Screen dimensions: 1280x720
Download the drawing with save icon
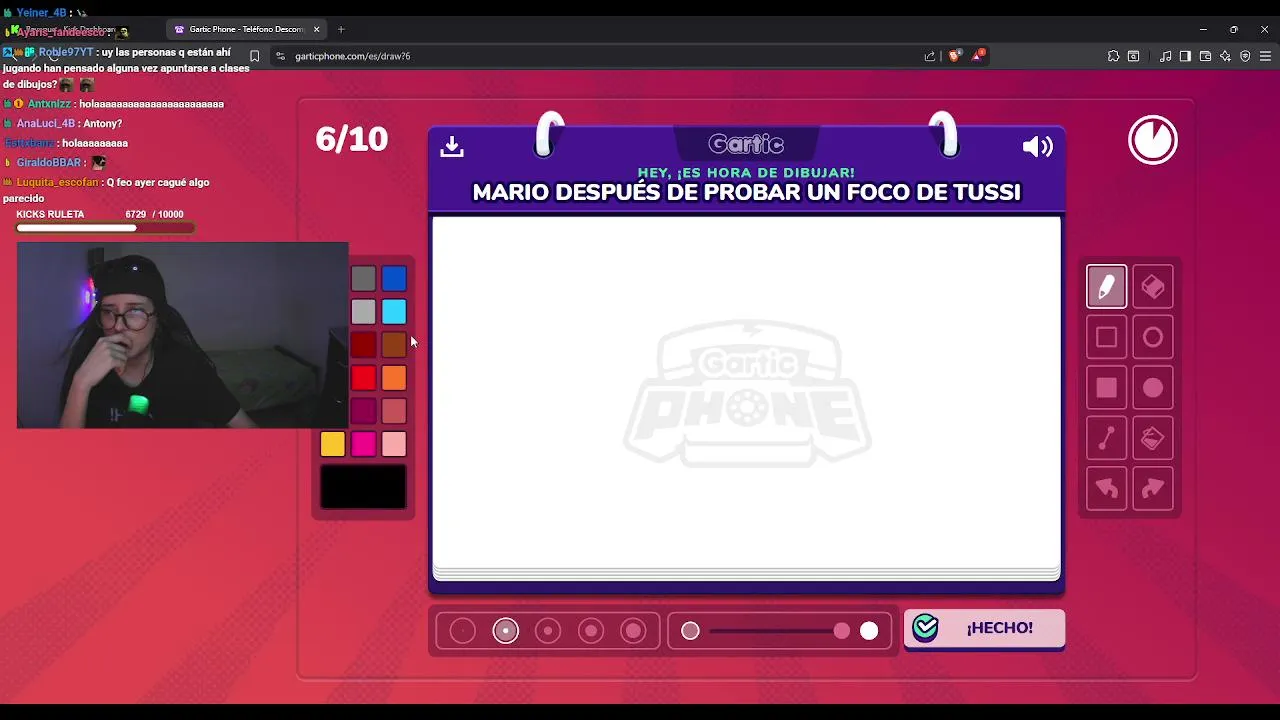click(452, 146)
